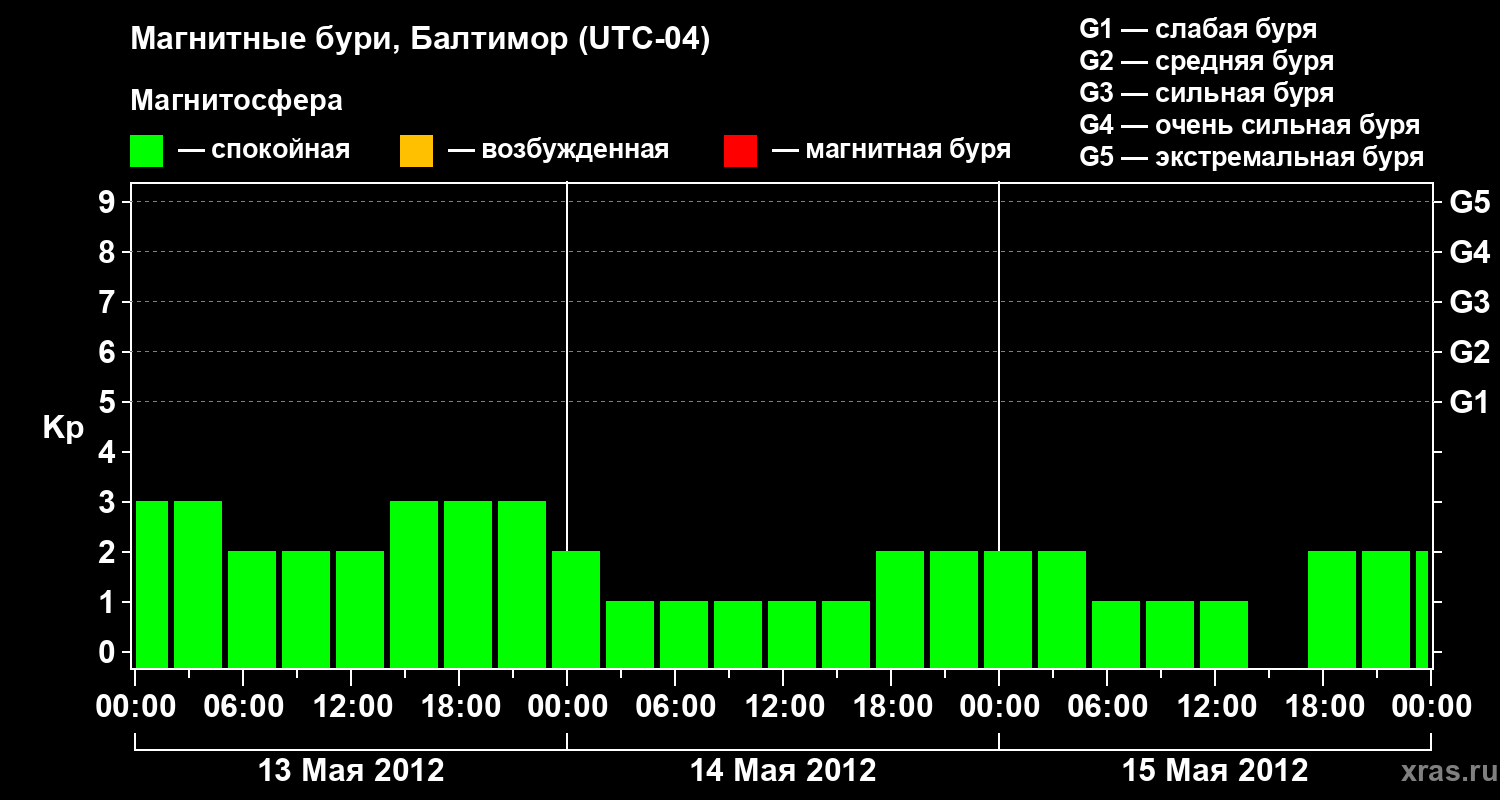Click the 00:00 label starting 14 May
This screenshot has height=800, width=1500.
567,707
